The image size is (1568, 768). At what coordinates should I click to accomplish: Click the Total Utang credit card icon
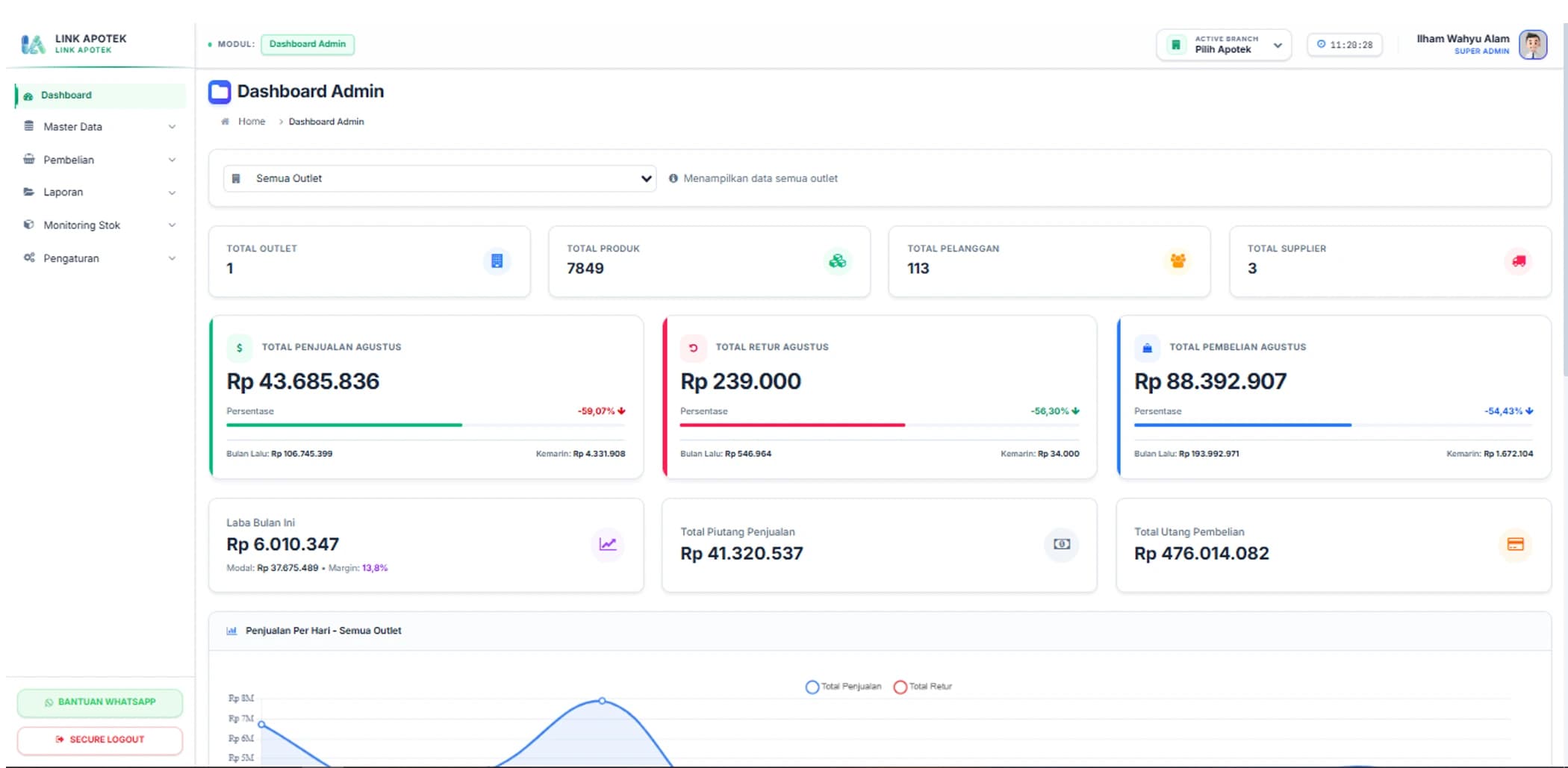tap(1516, 544)
